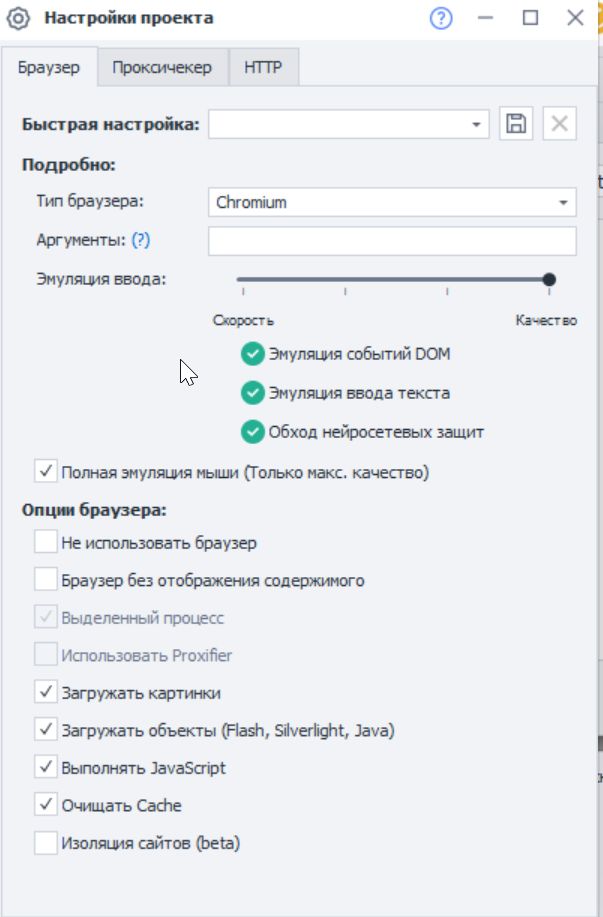Click the settings gear icon in title bar
This screenshot has width=603, height=917.
pyautogui.click(x=19, y=18)
